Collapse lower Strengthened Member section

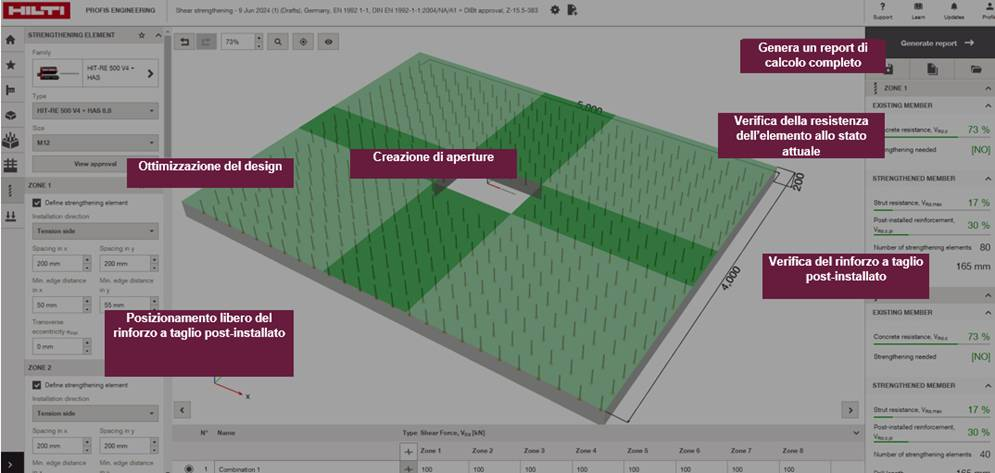987,385
